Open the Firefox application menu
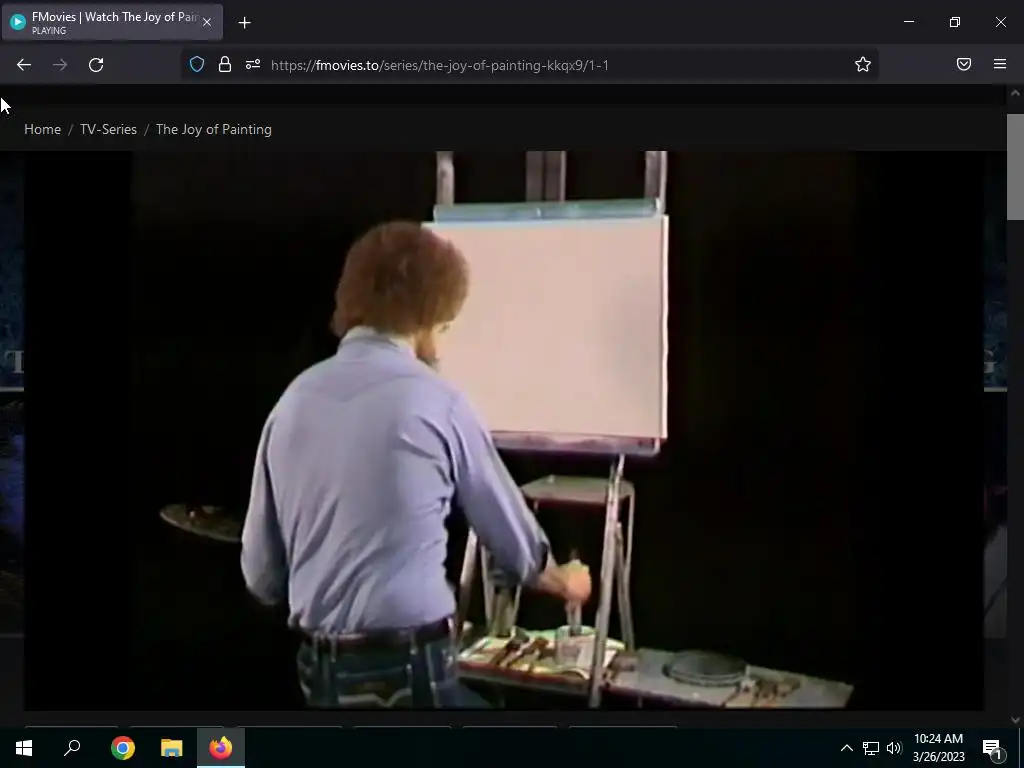 pyautogui.click(x=1000, y=64)
